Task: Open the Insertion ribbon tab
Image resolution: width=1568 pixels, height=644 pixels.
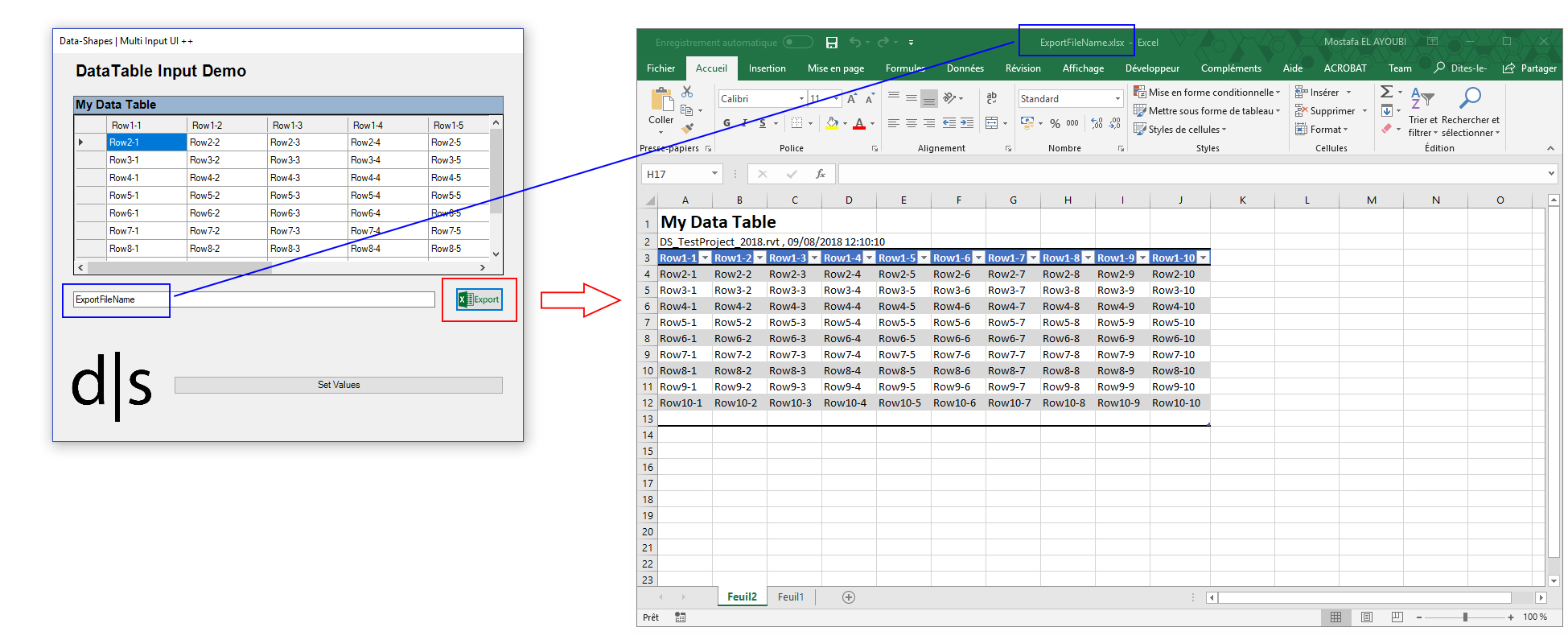Action: [767, 68]
